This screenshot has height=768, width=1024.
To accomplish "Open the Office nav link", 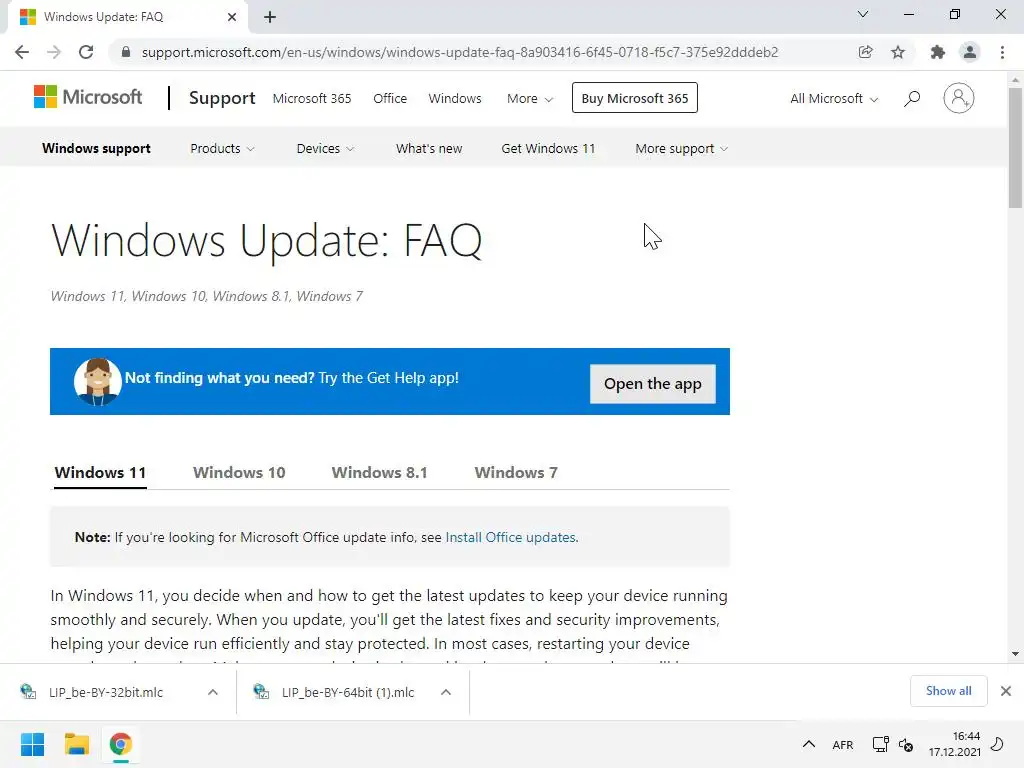I will point(390,99).
